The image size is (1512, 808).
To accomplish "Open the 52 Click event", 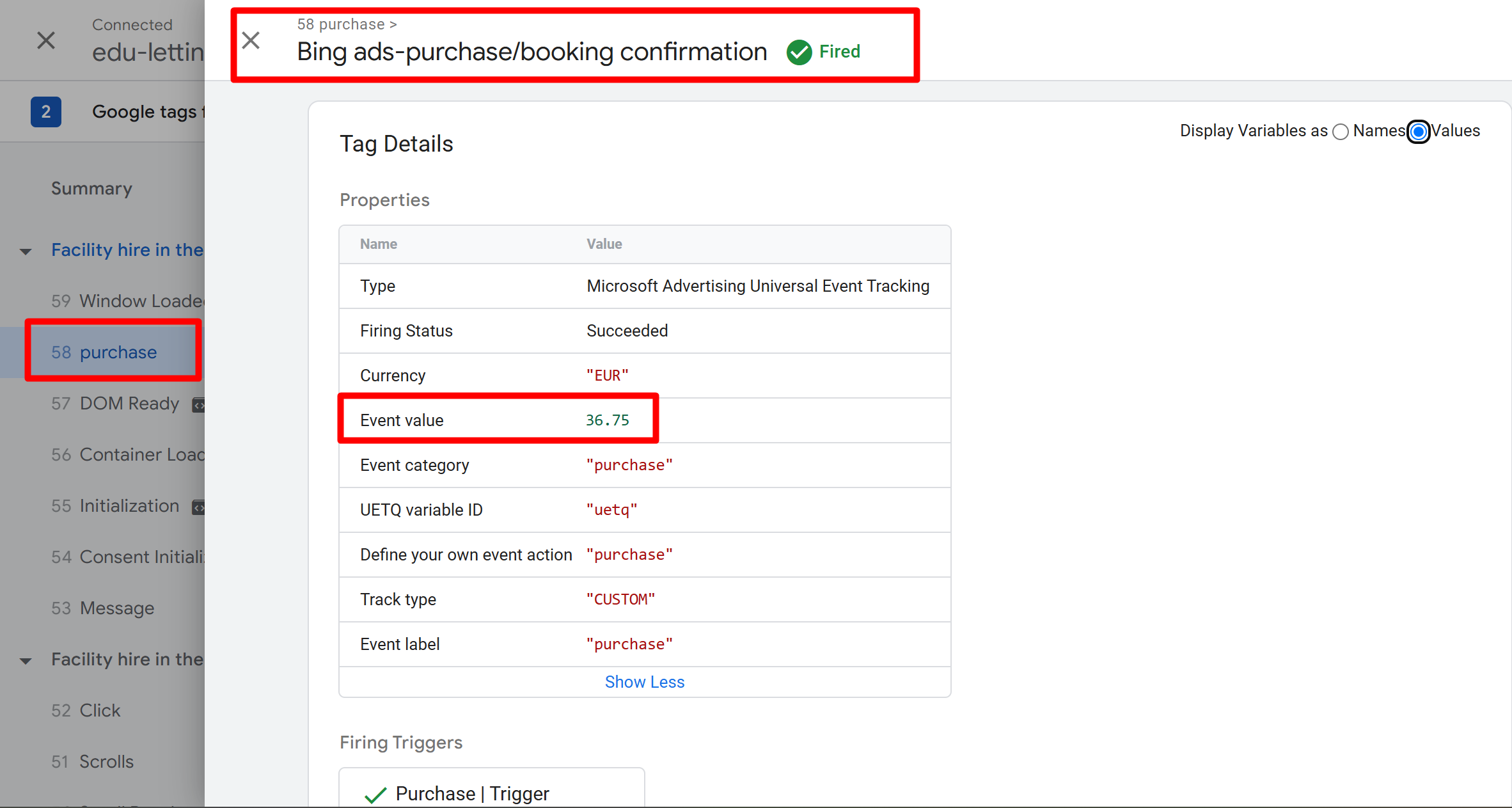I will click(x=86, y=710).
